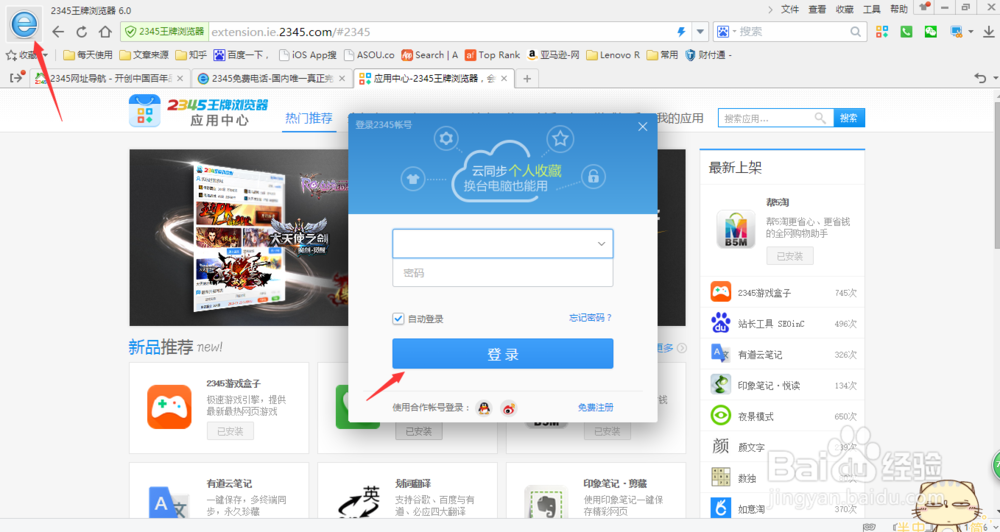Open the skin changer shirt icon

[x=923, y=7]
